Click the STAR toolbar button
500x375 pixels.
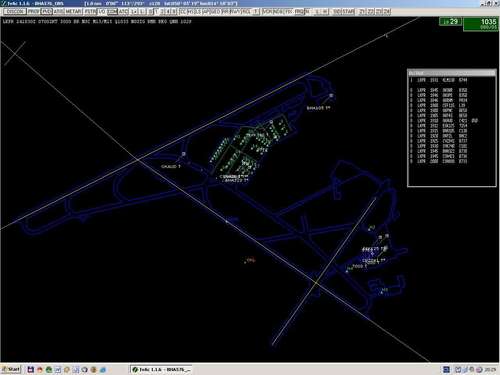pos(349,11)
